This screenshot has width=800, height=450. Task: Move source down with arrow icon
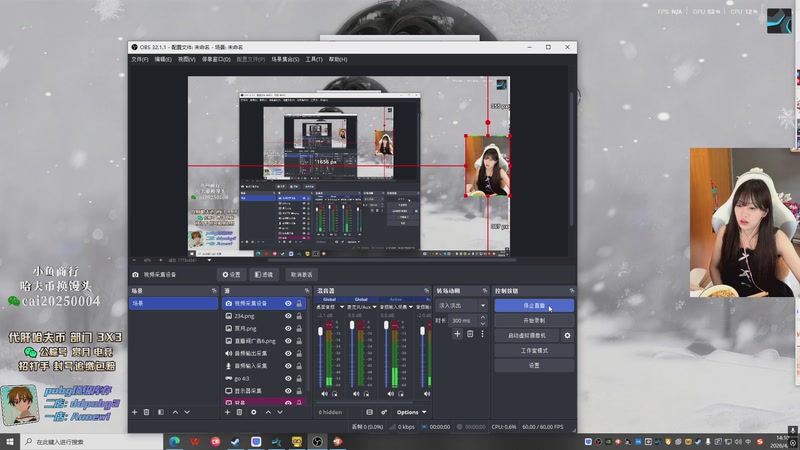(280, 412)
